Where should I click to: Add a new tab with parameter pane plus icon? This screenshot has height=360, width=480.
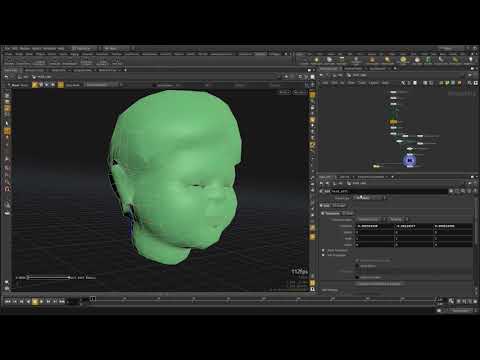[393, 177]
